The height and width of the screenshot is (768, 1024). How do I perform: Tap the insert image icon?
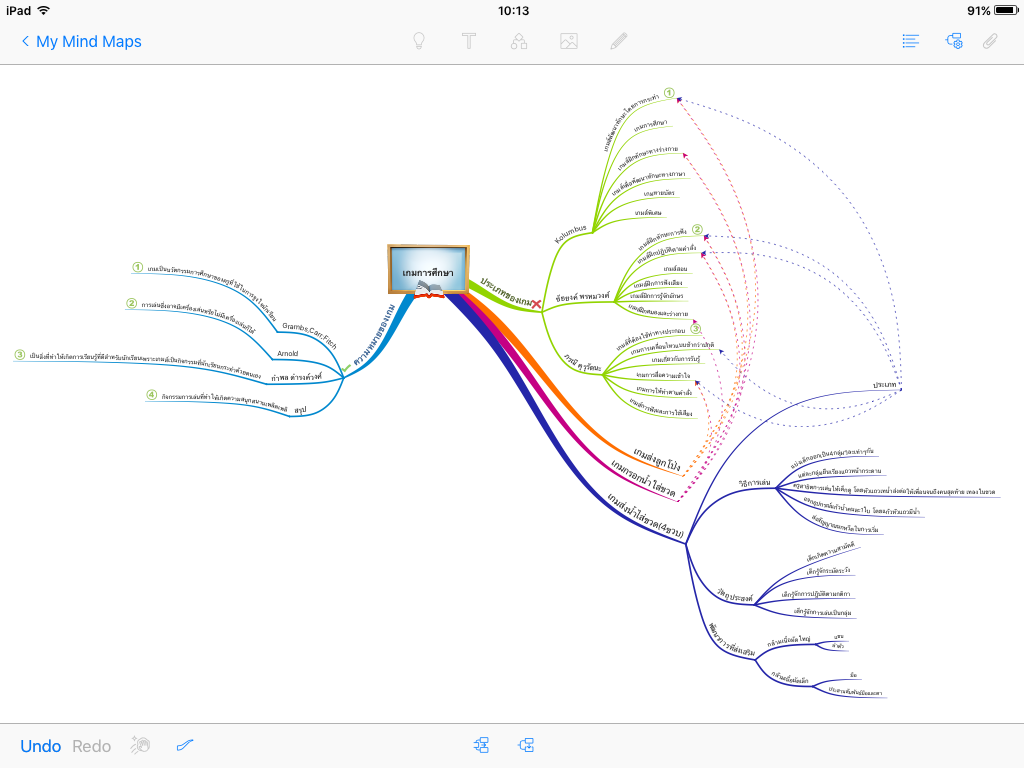click(569, 42)
